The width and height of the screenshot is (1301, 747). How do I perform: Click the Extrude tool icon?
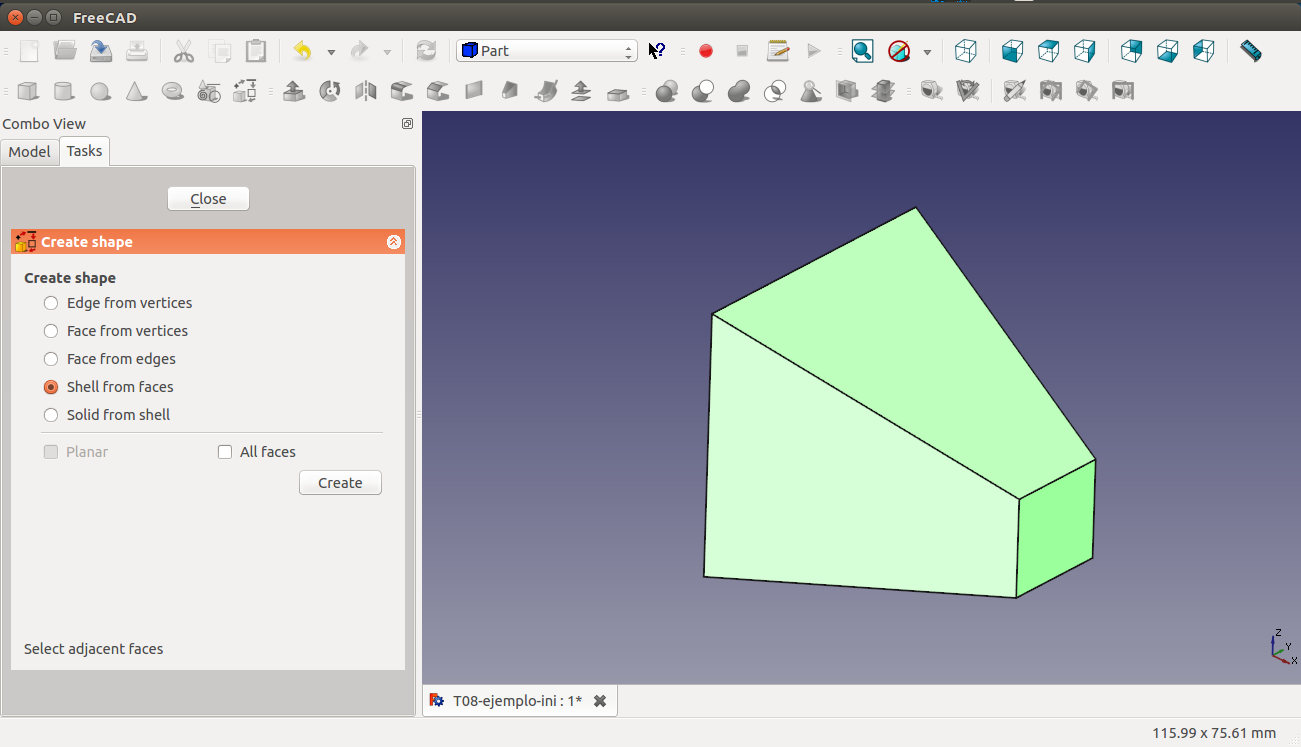[294, 92]
